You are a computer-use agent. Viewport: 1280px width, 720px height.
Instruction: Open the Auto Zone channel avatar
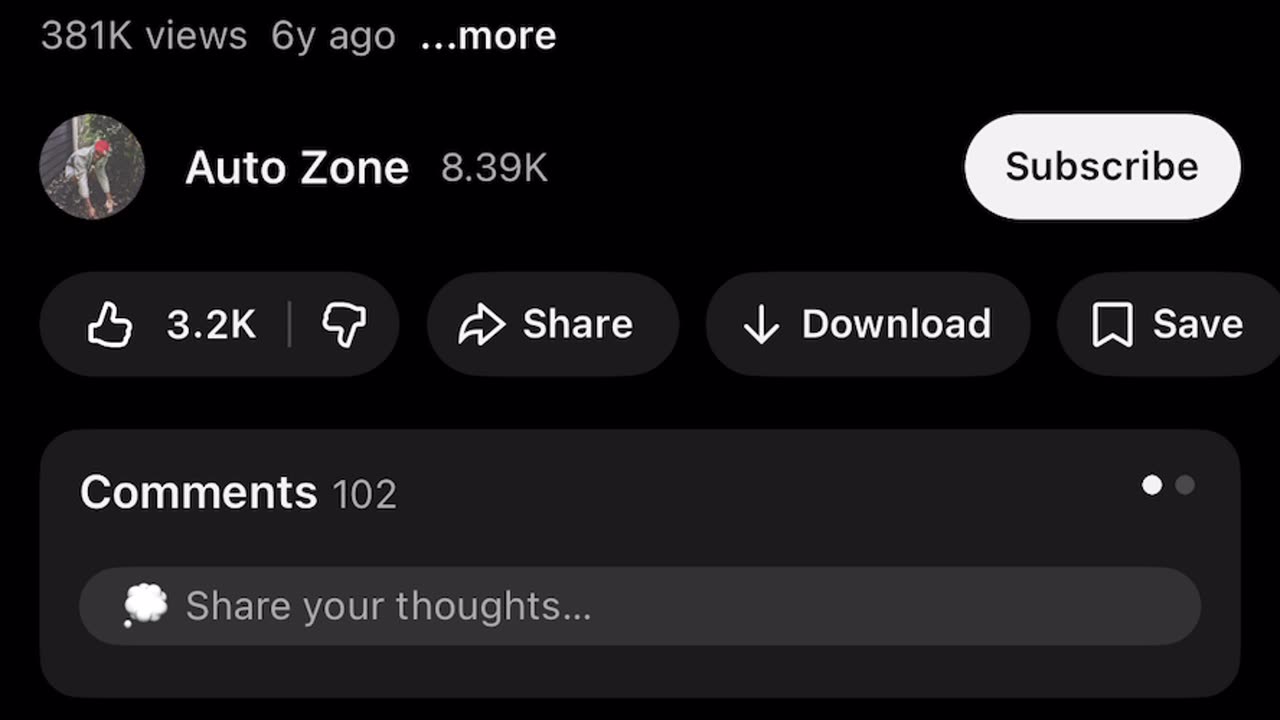tap(92, 167)
